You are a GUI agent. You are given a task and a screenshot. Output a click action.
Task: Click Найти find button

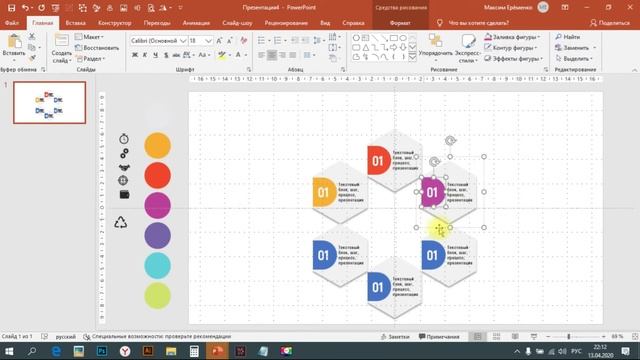(x=568, y=37)
